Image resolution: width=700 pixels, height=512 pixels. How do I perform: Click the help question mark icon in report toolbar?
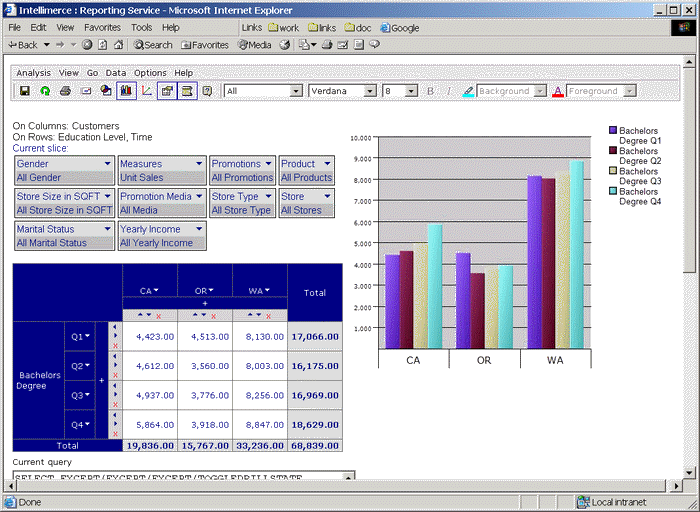(207, 91)
